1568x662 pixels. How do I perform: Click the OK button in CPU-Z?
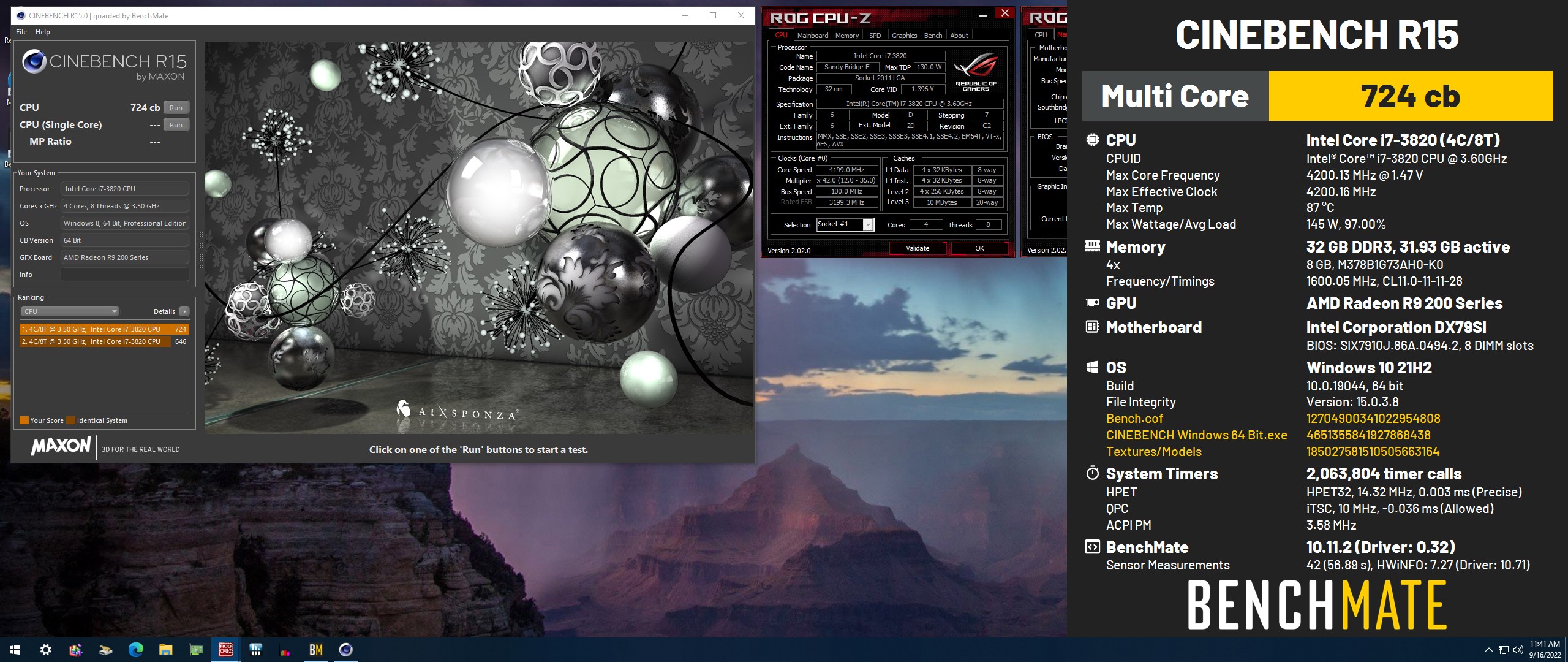click(x=979, y=248)
